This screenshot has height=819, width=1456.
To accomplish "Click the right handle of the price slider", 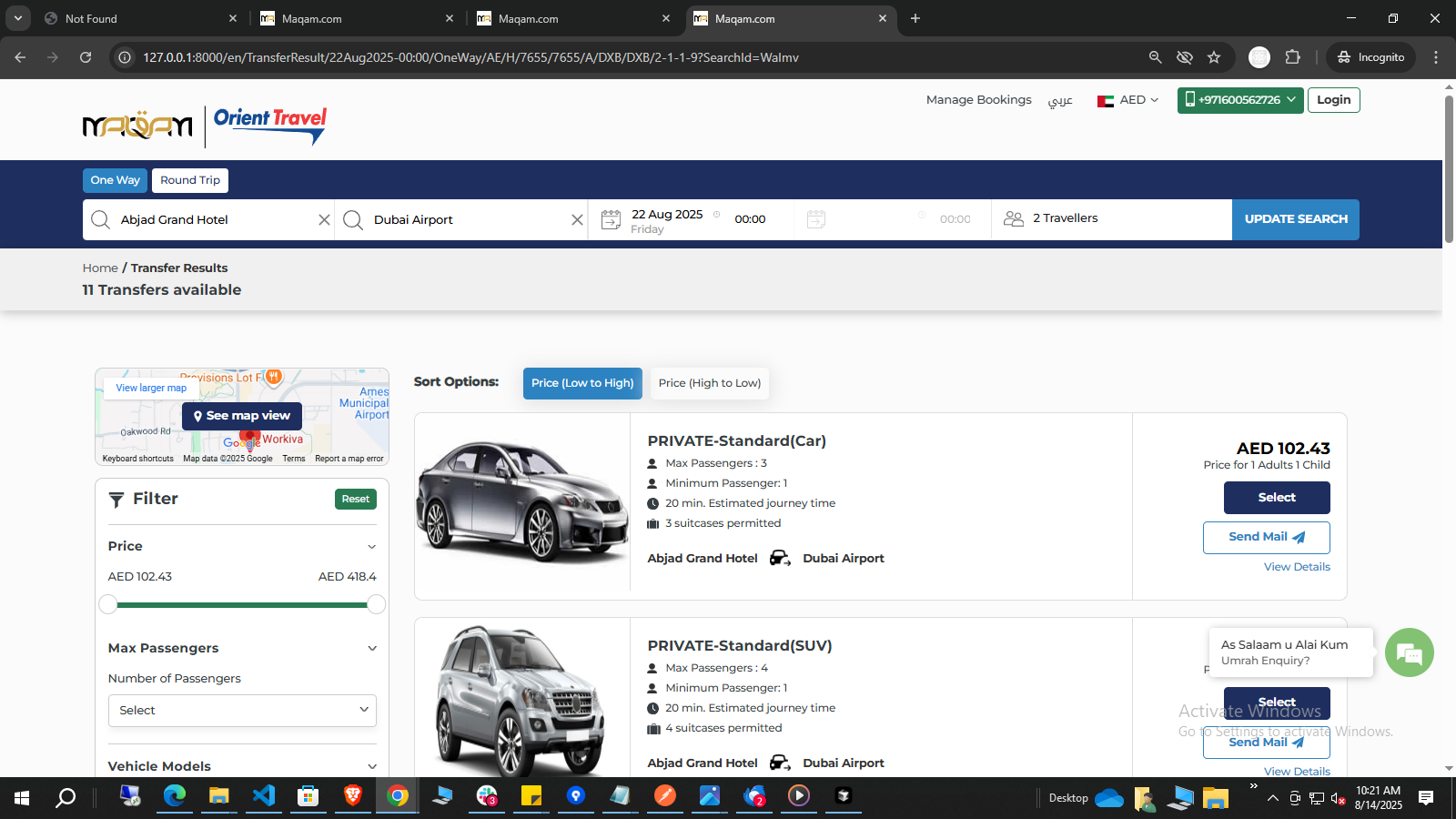I will pyautogui.click(x=376, y=604).
